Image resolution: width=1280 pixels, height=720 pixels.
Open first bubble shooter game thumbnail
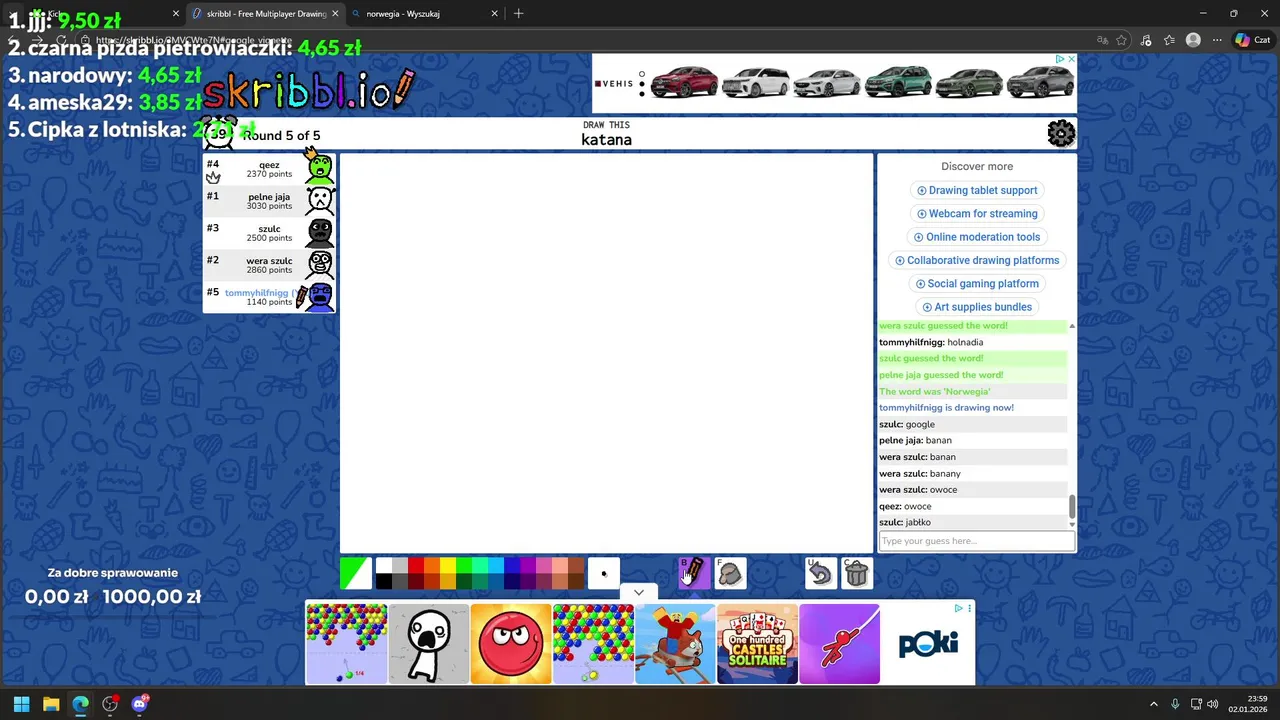coord(347,644)
